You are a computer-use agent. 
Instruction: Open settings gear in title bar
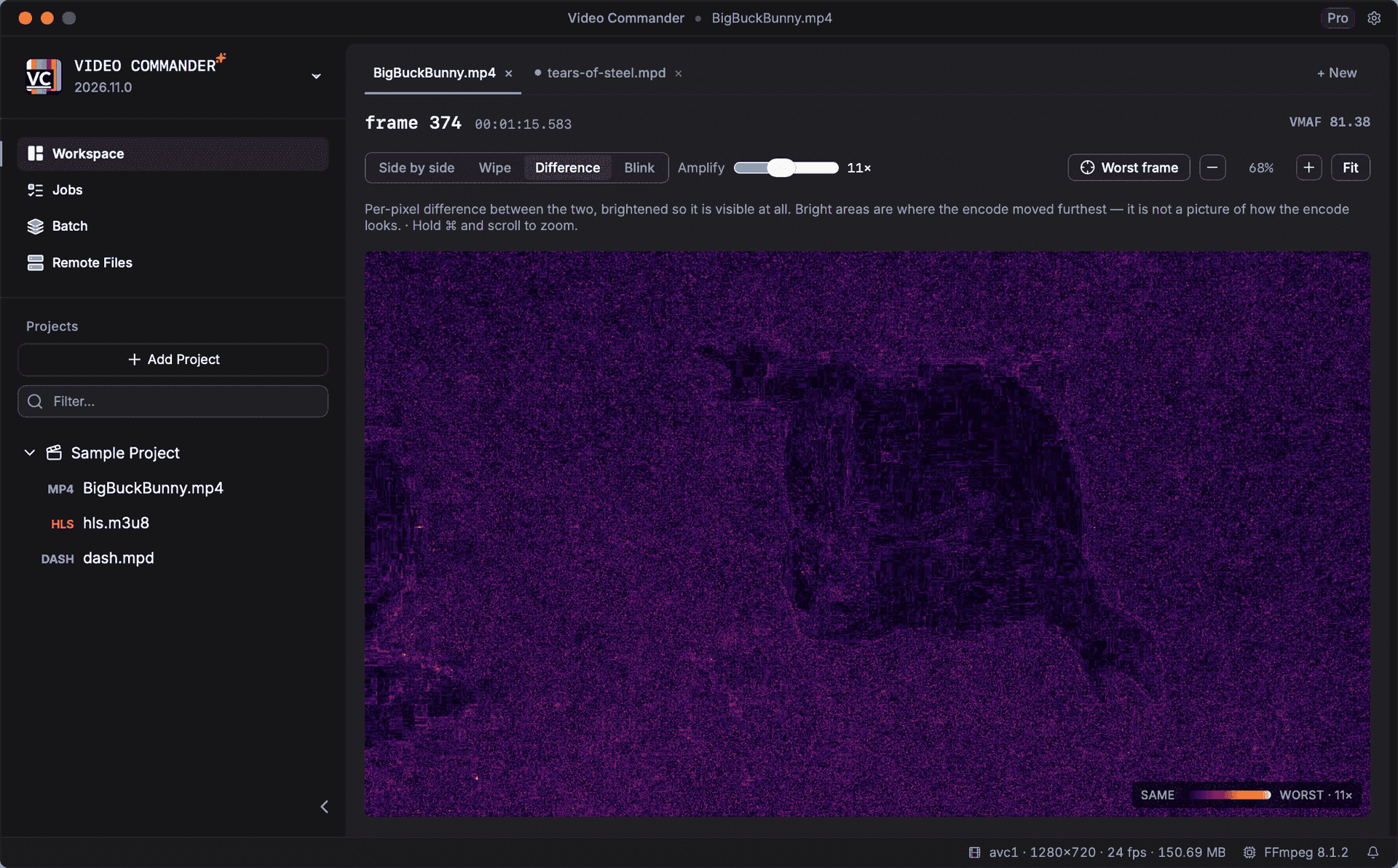pos(1374,18)
